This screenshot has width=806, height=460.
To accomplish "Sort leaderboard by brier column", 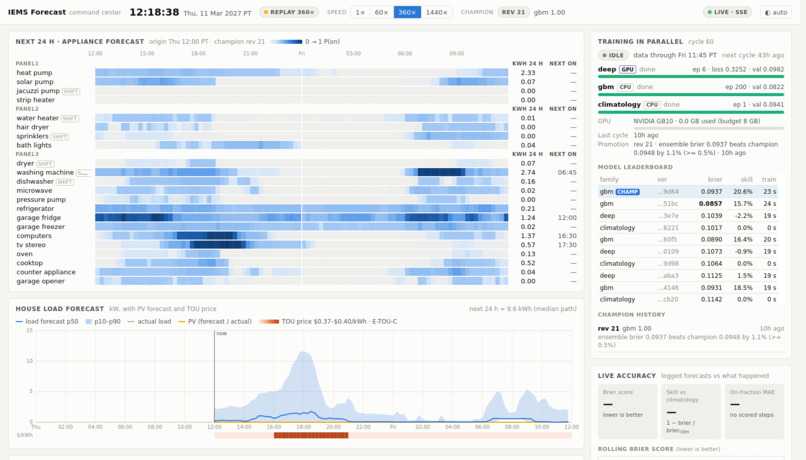I will point(715,179).
